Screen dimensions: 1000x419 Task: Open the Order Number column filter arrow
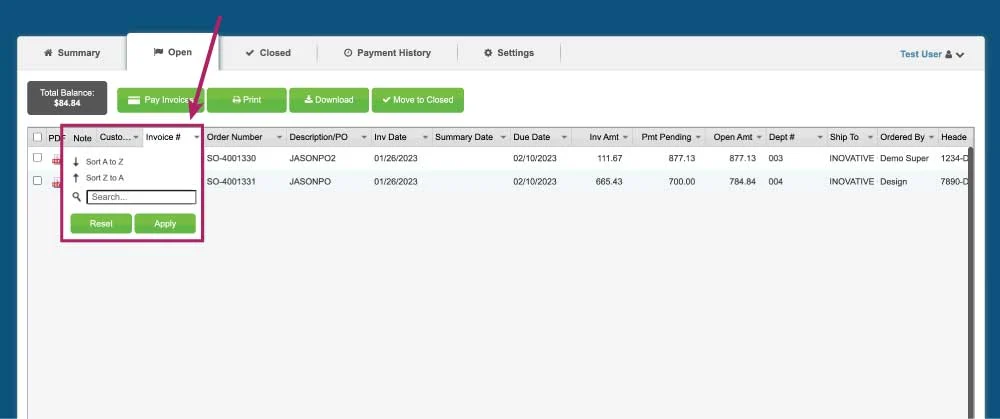click(279, 138)
